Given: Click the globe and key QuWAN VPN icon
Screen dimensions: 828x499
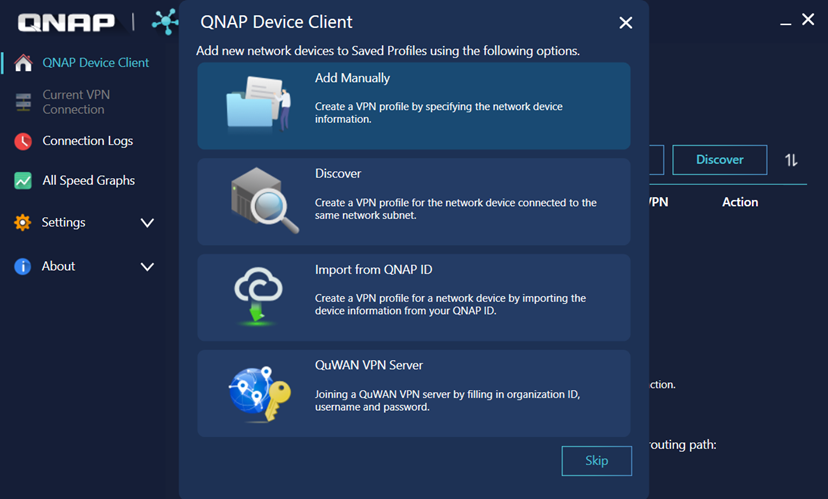Looking at the screenshot, I should point(260,393).
